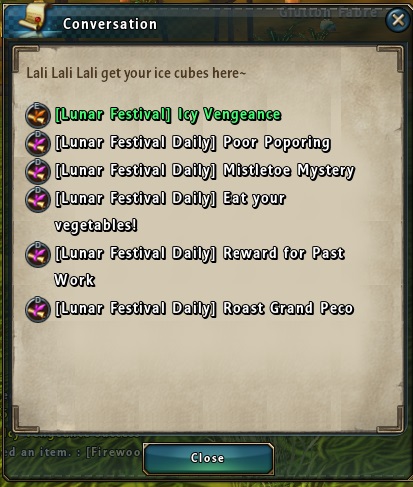The width and height of the screenshot is (413, 487).
Task: Click the Reward for Past Work quest icon
Action: point(38,255)
